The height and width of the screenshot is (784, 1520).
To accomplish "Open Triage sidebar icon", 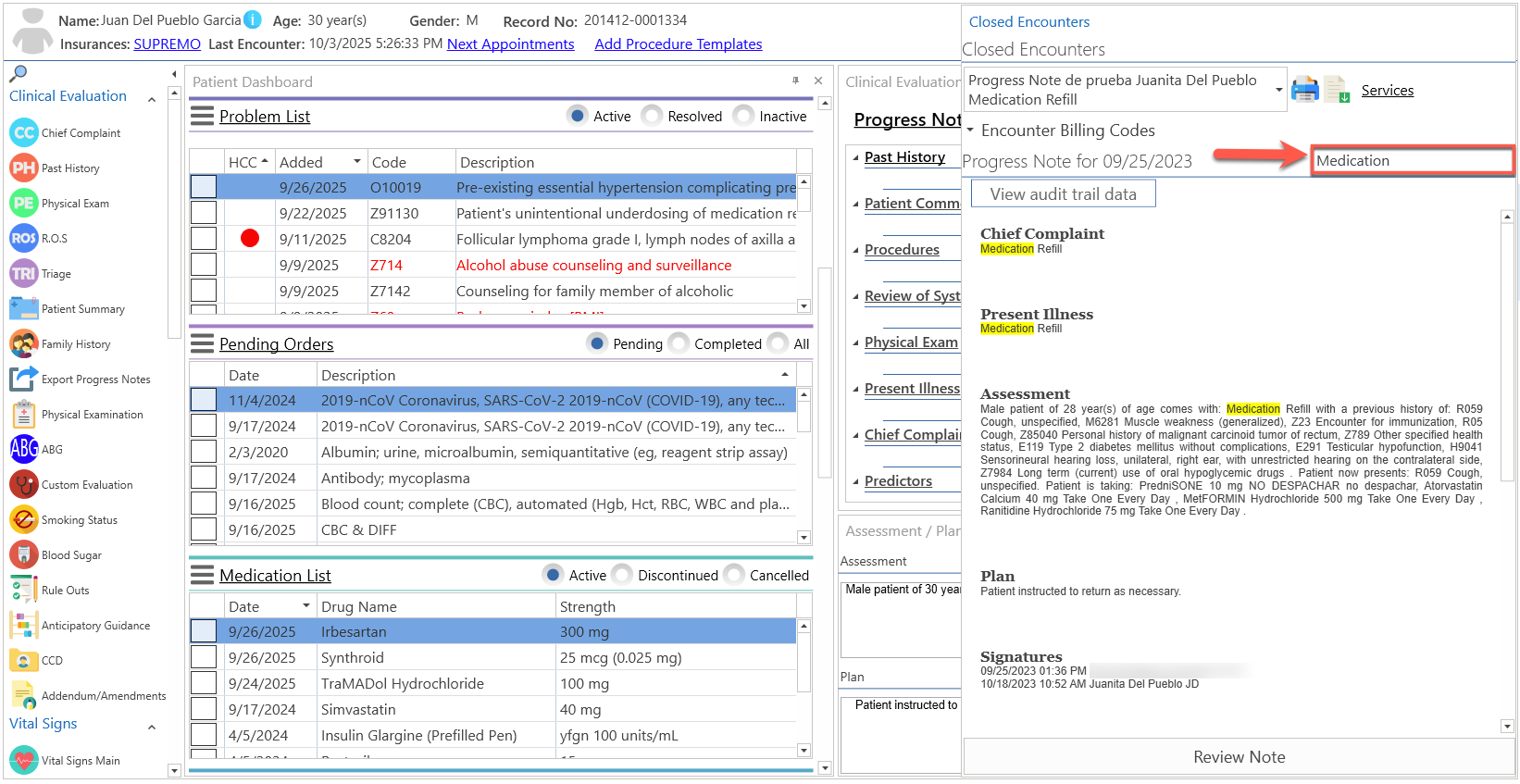I will [24, 274].
